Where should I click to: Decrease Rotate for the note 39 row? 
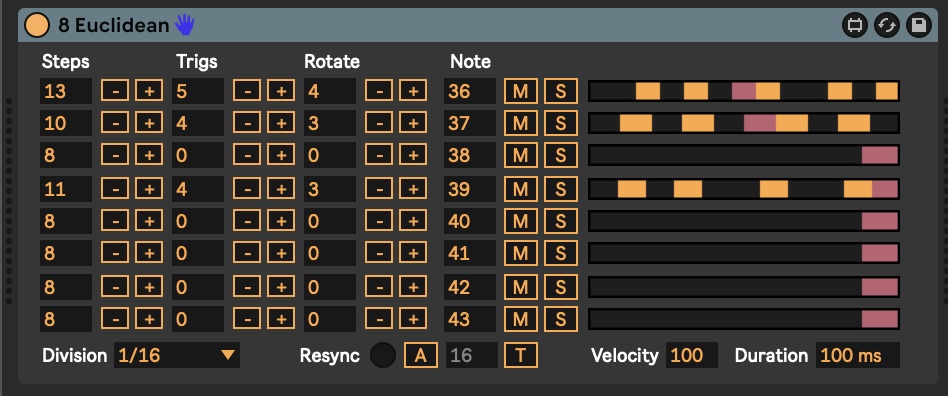(x=379, y=189)
